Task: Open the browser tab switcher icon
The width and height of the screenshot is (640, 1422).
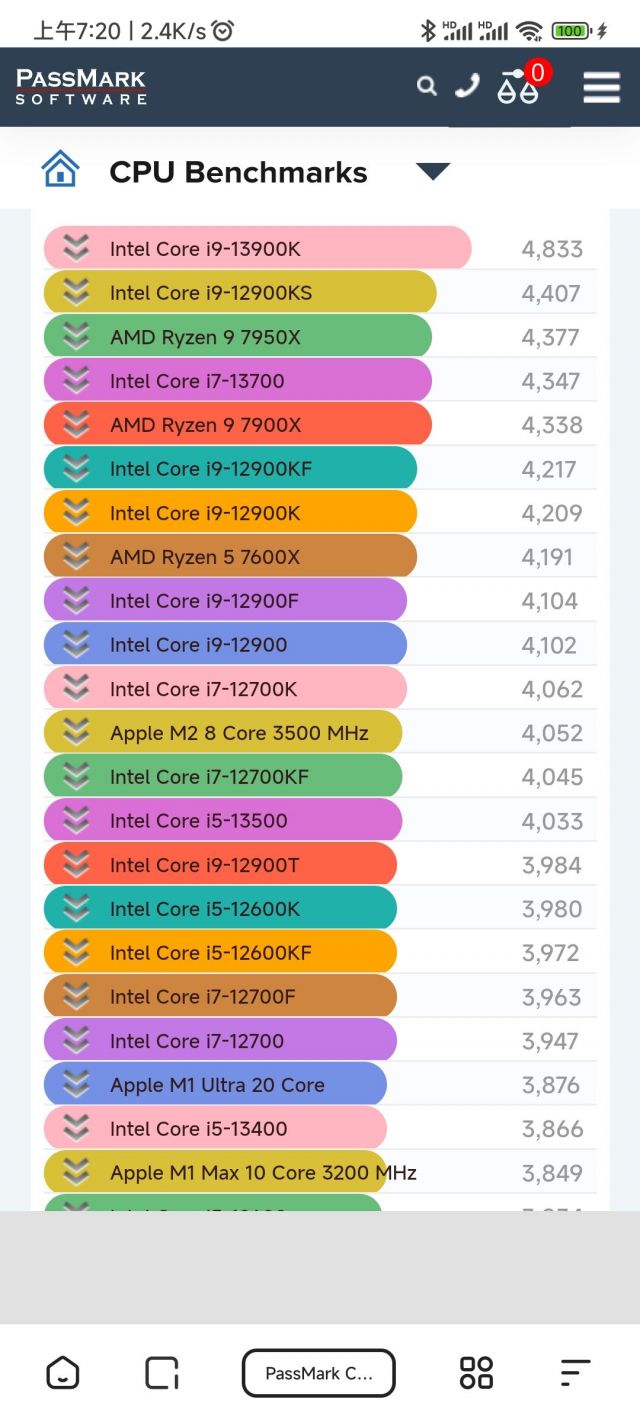Action: (162, 1372)
